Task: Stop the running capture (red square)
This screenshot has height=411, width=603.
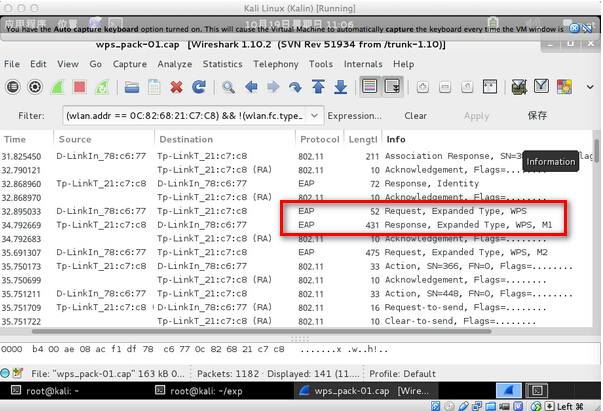Action: (80, 87)
